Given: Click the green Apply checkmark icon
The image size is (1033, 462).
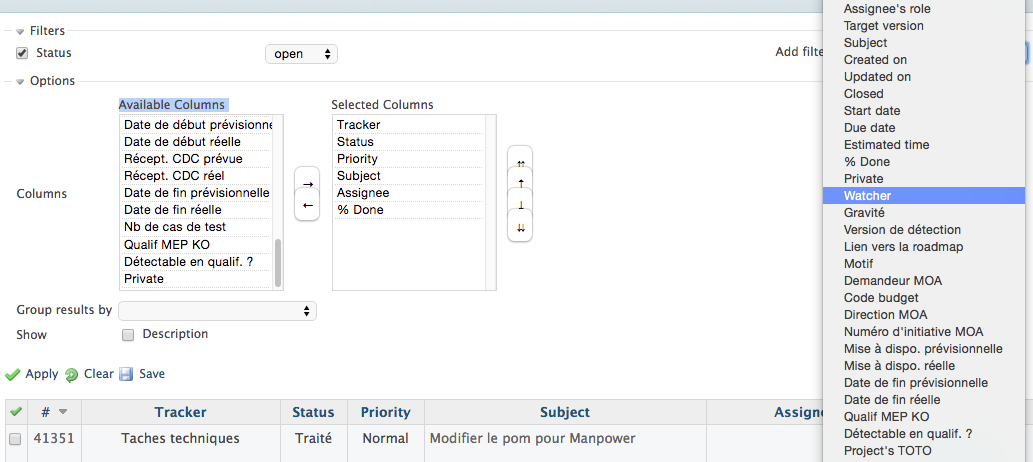Looking at the screenshot, I should [x=12, y=374].
